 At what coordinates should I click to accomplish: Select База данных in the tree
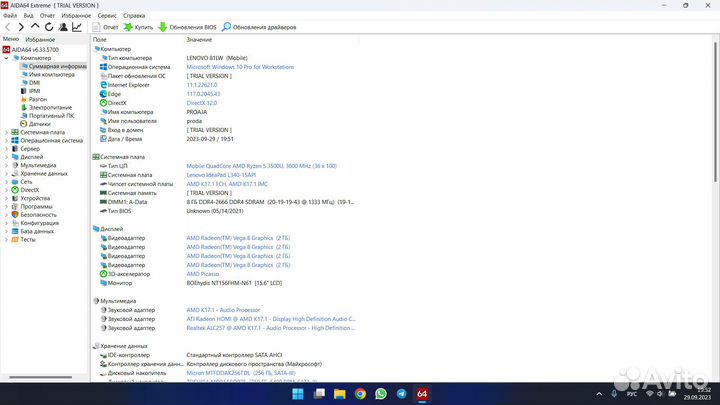33,231
